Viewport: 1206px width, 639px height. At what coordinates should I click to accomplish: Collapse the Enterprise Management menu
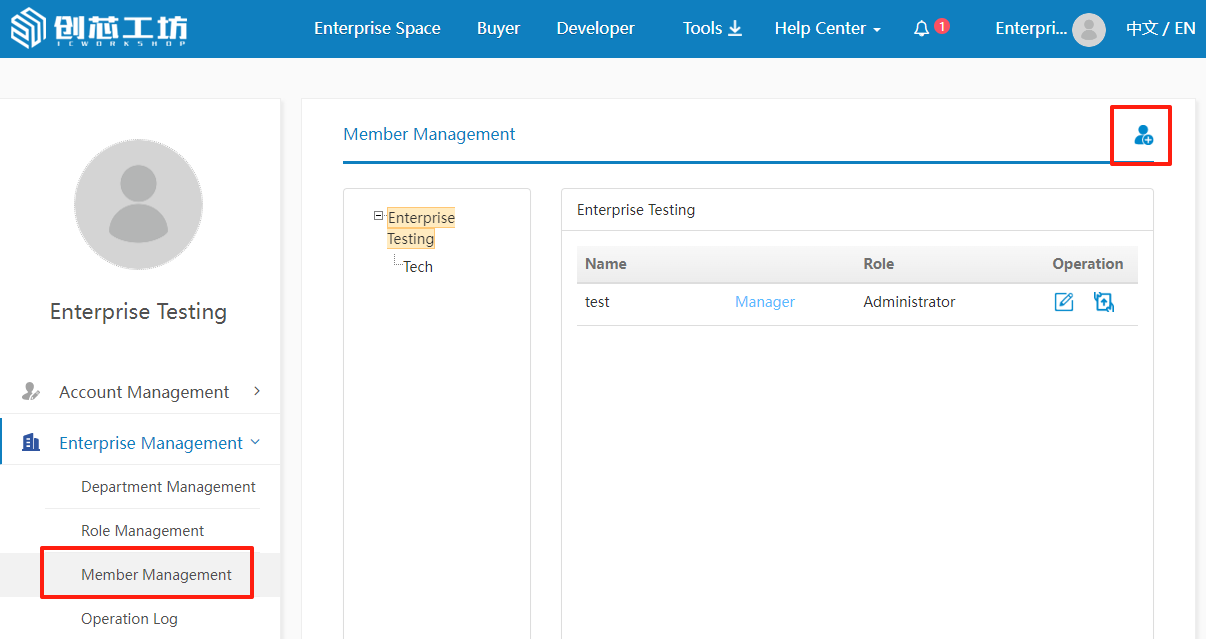(x=255, y=442)
